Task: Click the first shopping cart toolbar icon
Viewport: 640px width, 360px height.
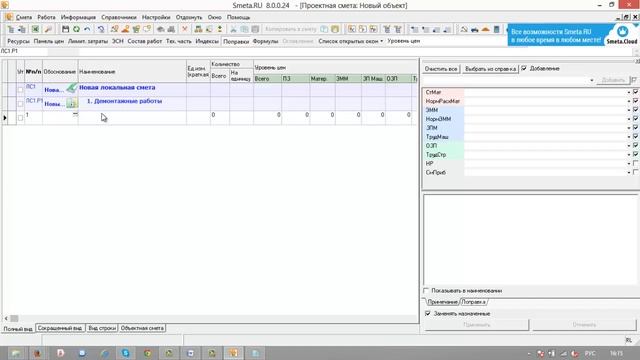Action: click(x=387, y=29)
